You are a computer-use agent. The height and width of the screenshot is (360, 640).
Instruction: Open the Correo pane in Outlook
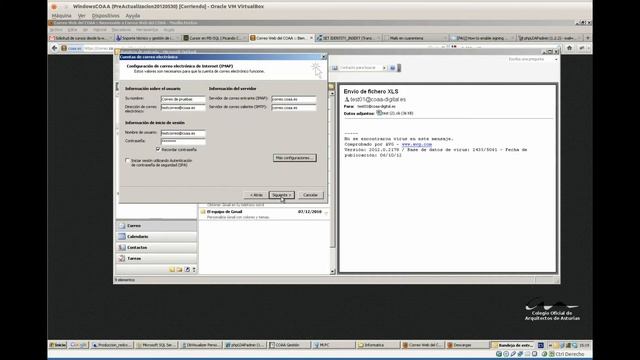[156, 226]
